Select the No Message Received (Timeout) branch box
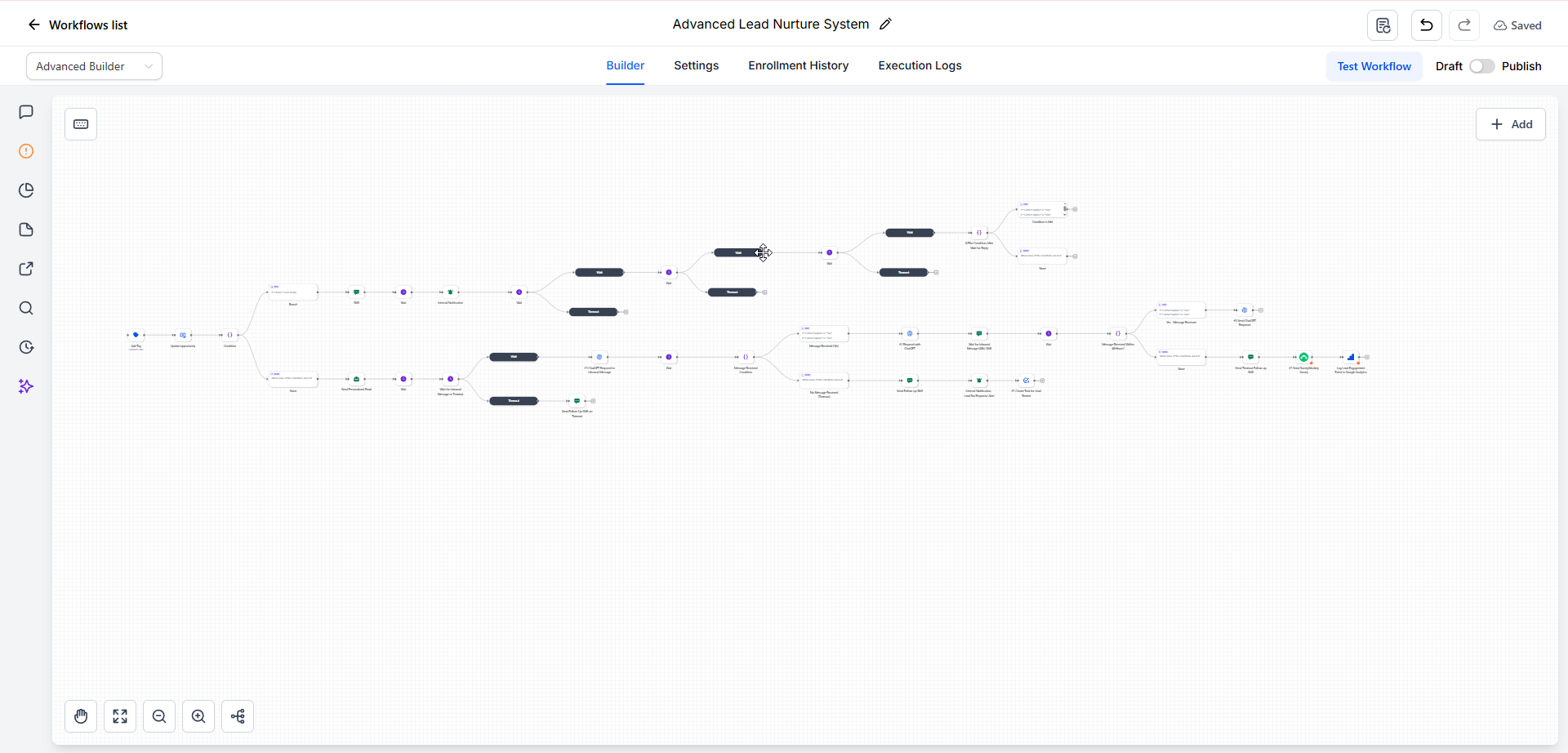This screenshot has height=753, width=1568. point(824,381)
